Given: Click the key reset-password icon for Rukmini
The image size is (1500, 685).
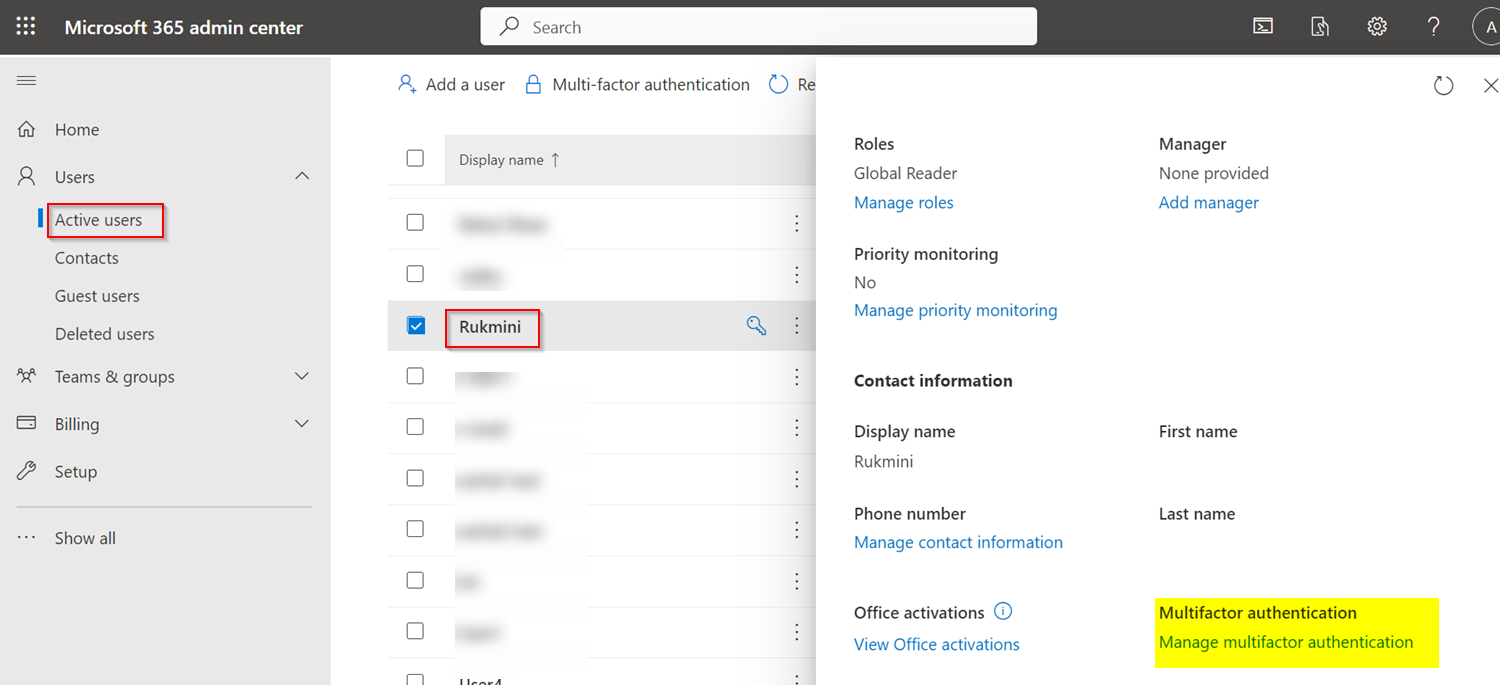Looking at the screenshot, I should coord(757,325).
